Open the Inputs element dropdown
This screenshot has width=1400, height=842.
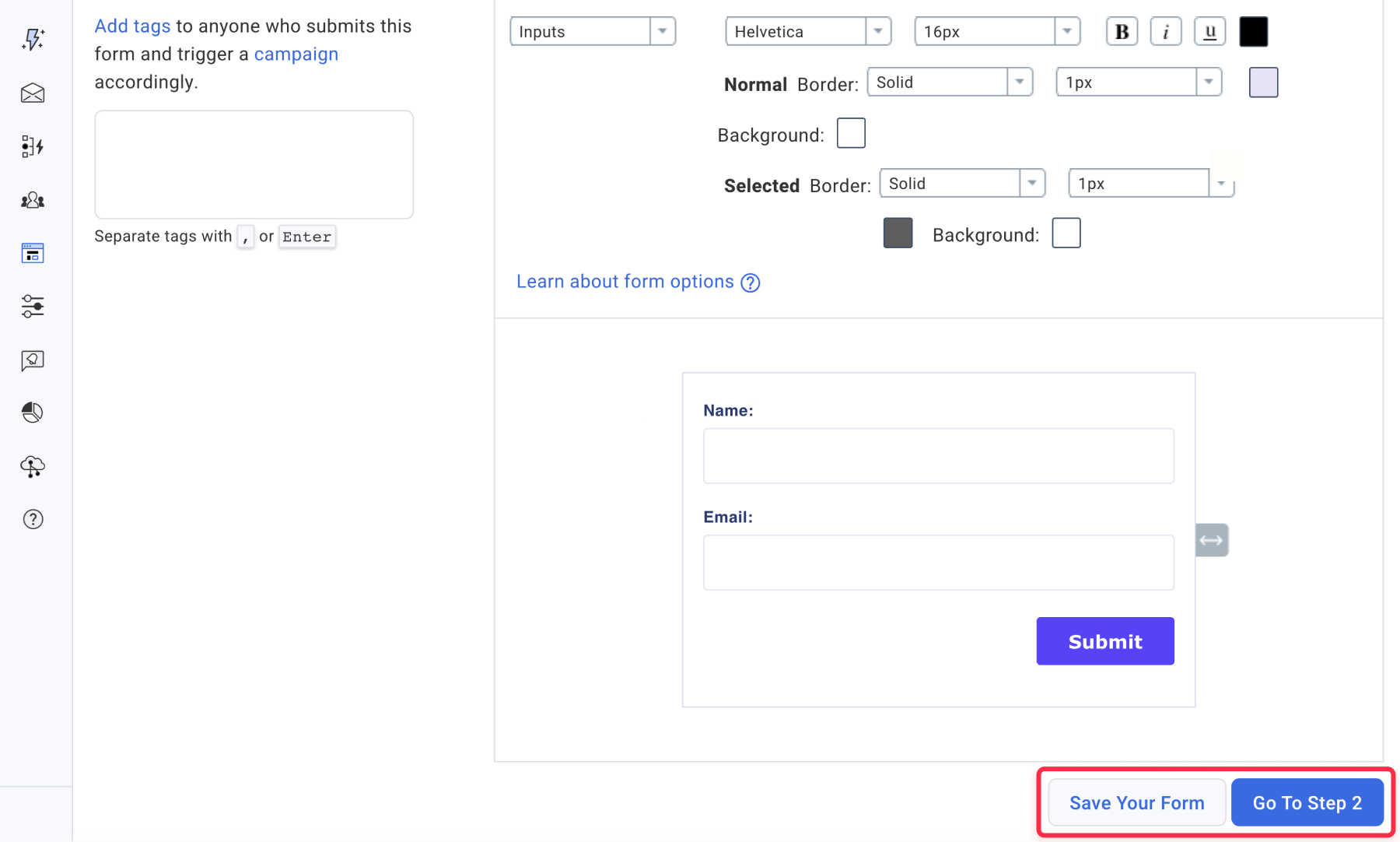pyautogui.click(x=593, y=32)
